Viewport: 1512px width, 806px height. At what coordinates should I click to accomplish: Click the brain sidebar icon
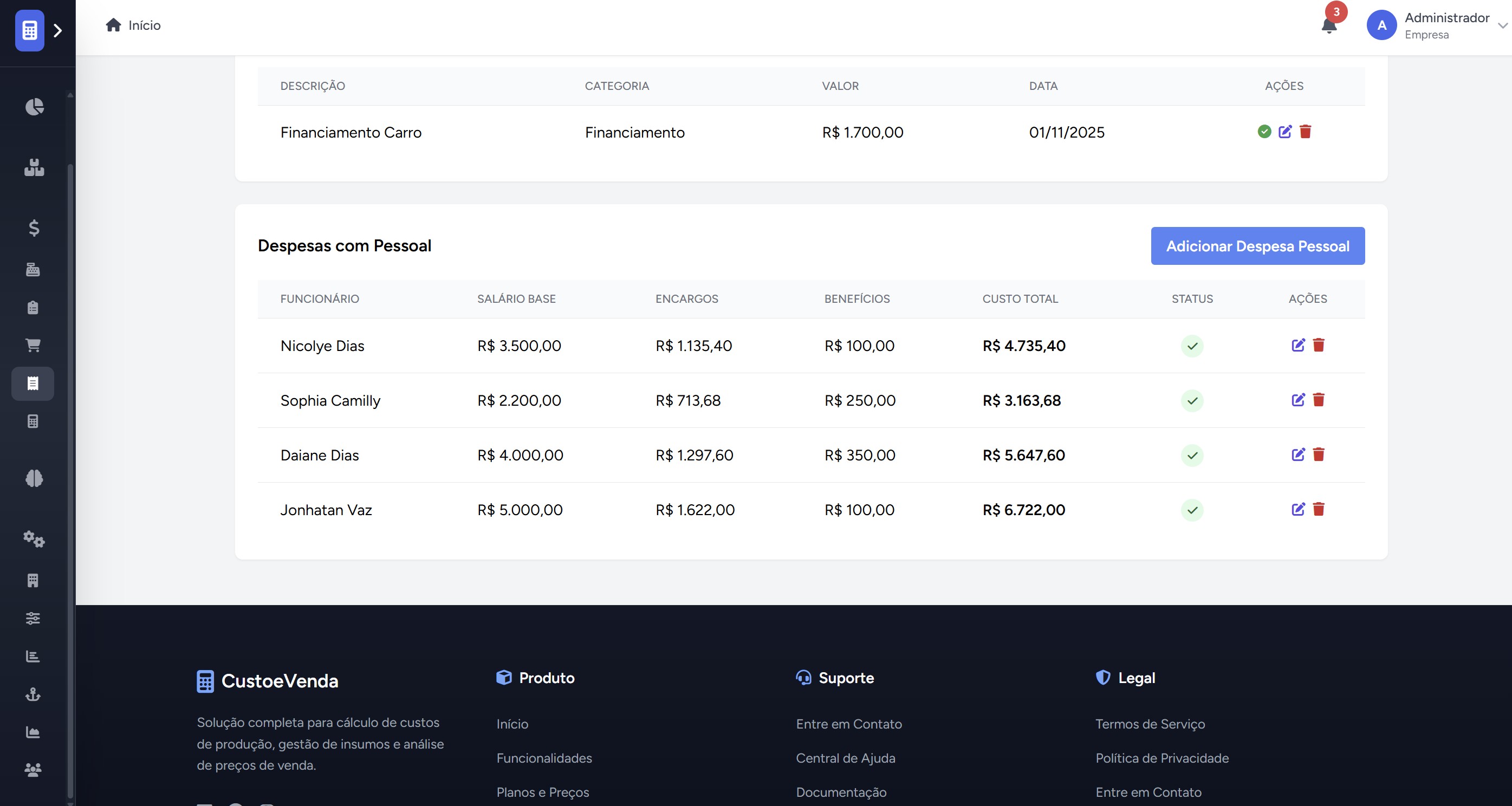point(34,478)
